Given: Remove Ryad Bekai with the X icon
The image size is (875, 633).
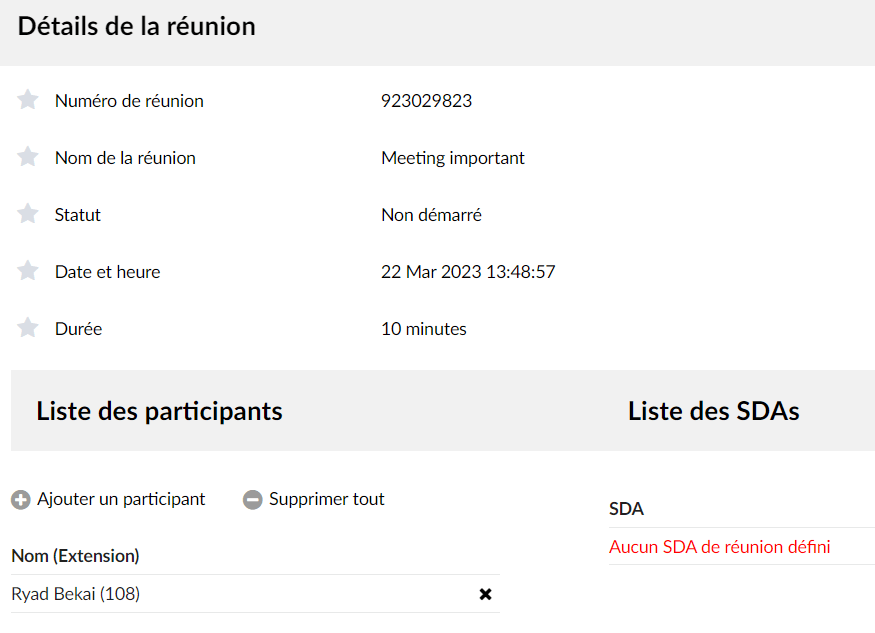Looking at the screenshot, I should tap(485, 594).
